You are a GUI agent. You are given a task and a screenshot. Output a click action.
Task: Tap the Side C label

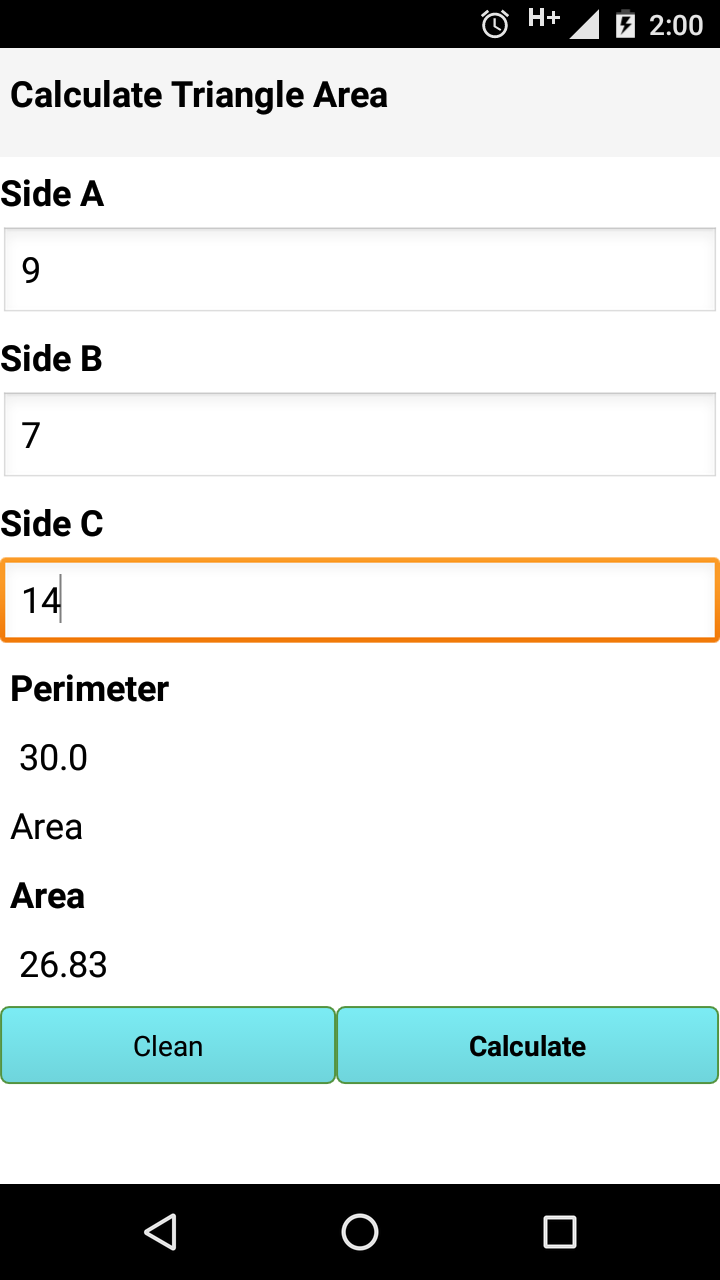coord(52,524)
